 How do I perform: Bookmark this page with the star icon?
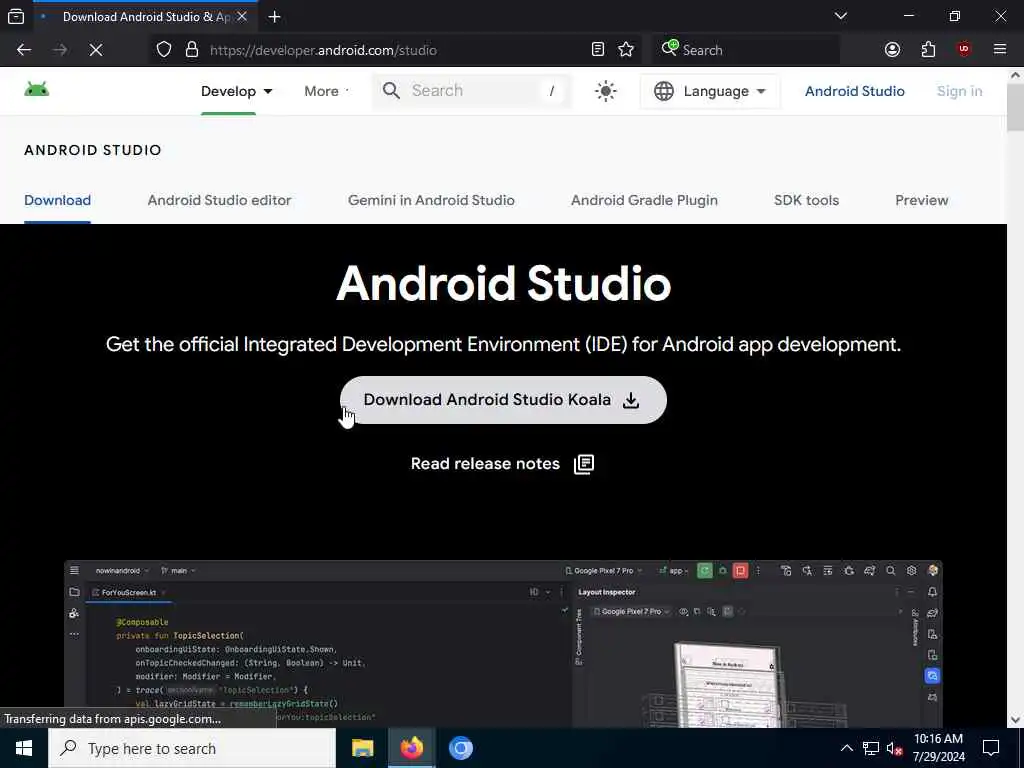click(626, 50)
